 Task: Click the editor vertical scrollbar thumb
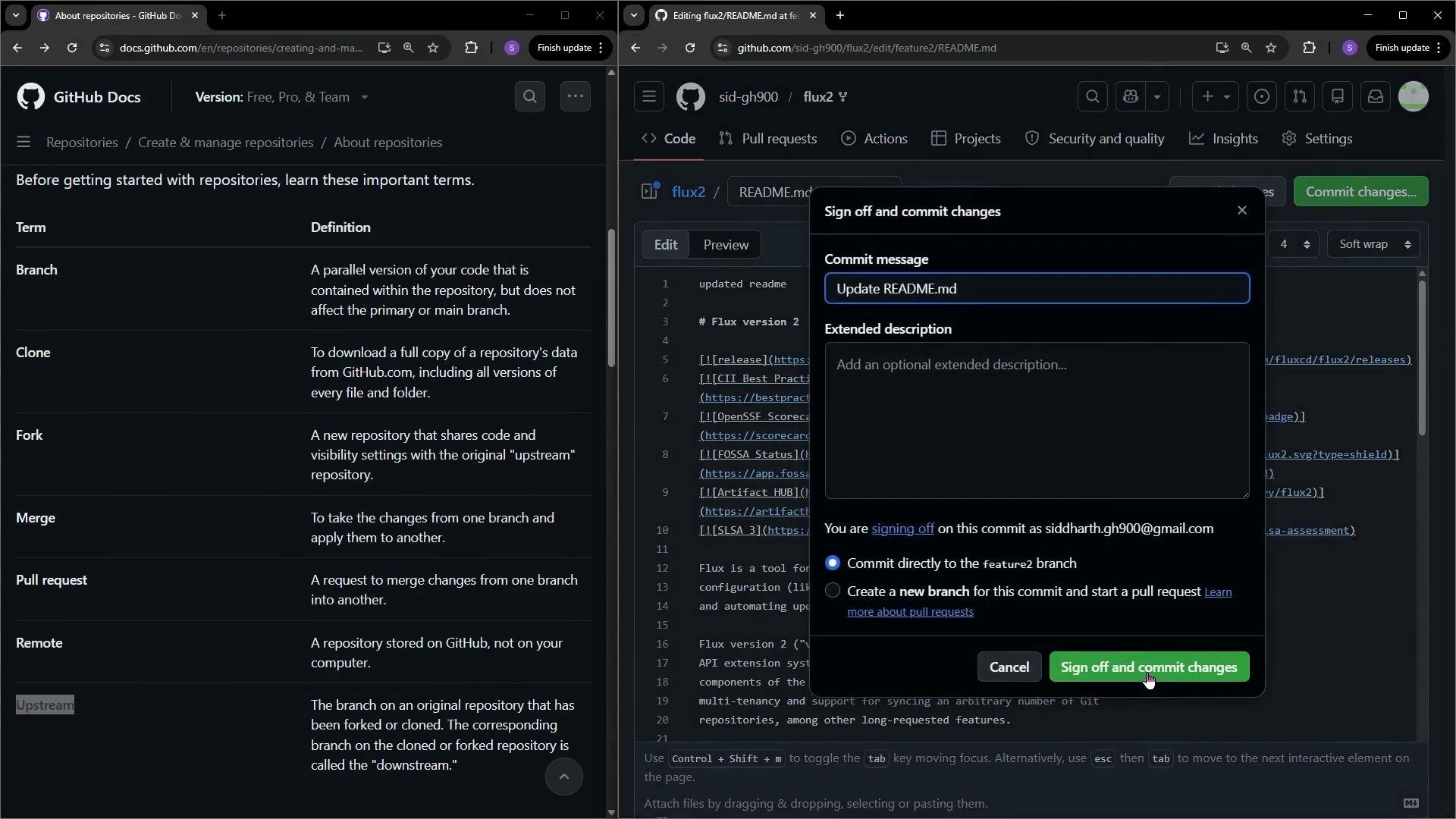(1422, 358)
